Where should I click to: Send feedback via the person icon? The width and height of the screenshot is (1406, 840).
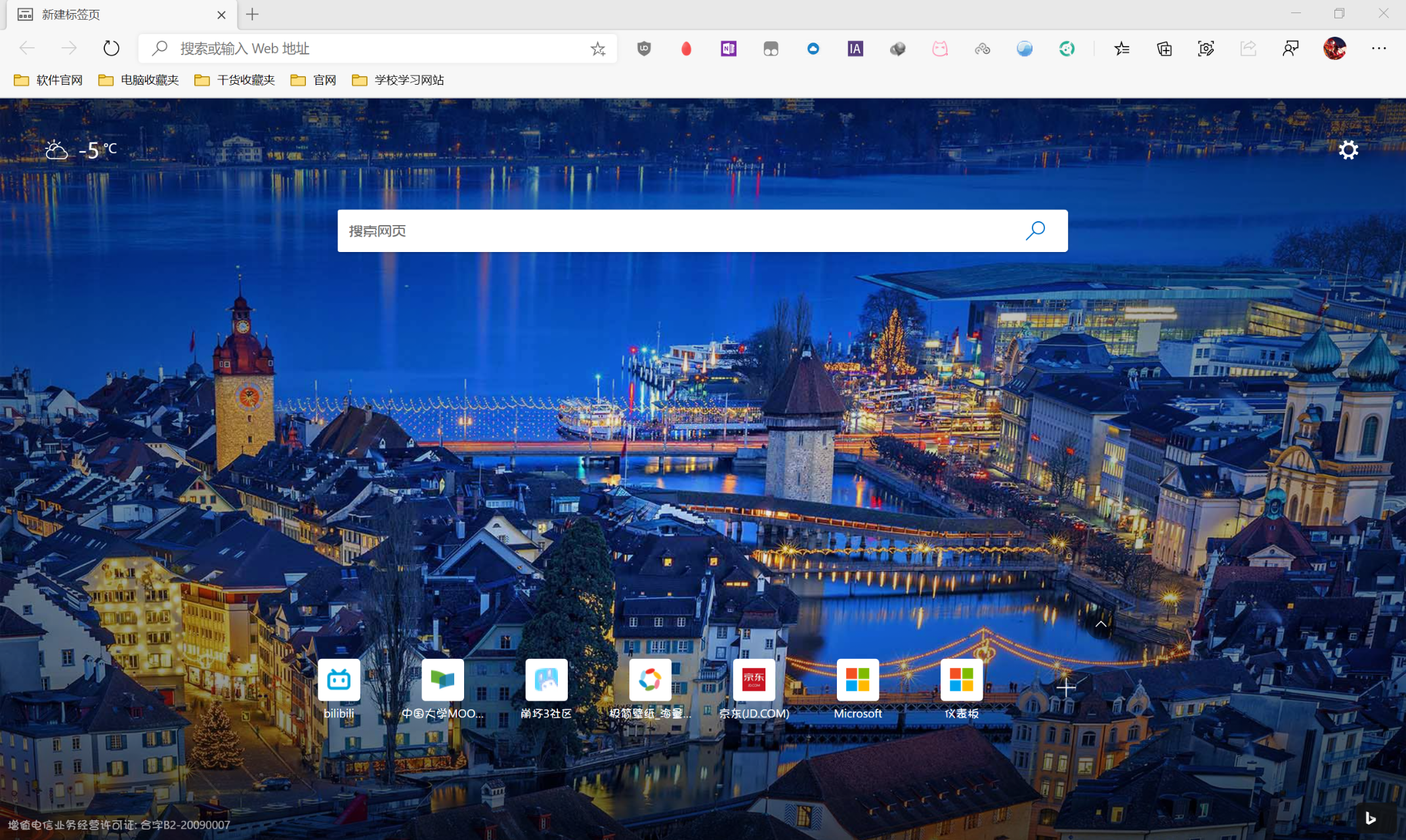(1290, 48)
